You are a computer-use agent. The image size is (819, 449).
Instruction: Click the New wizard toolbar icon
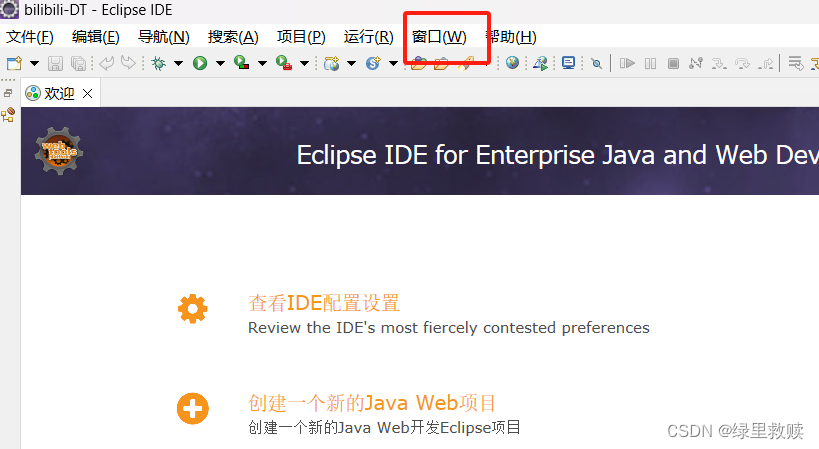pyautogui.click(x=14, y=64)
